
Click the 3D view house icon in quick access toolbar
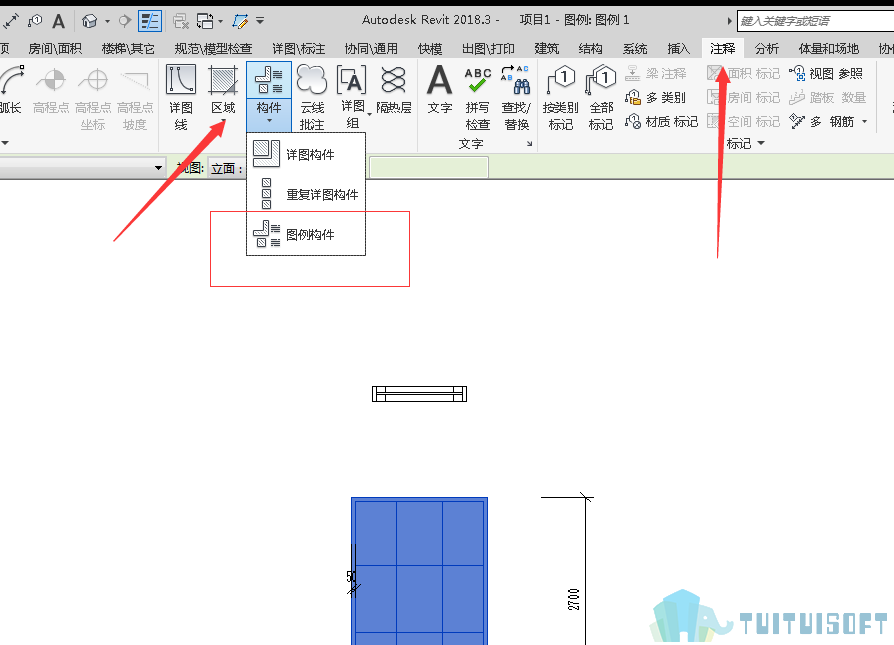pos(90,22)
